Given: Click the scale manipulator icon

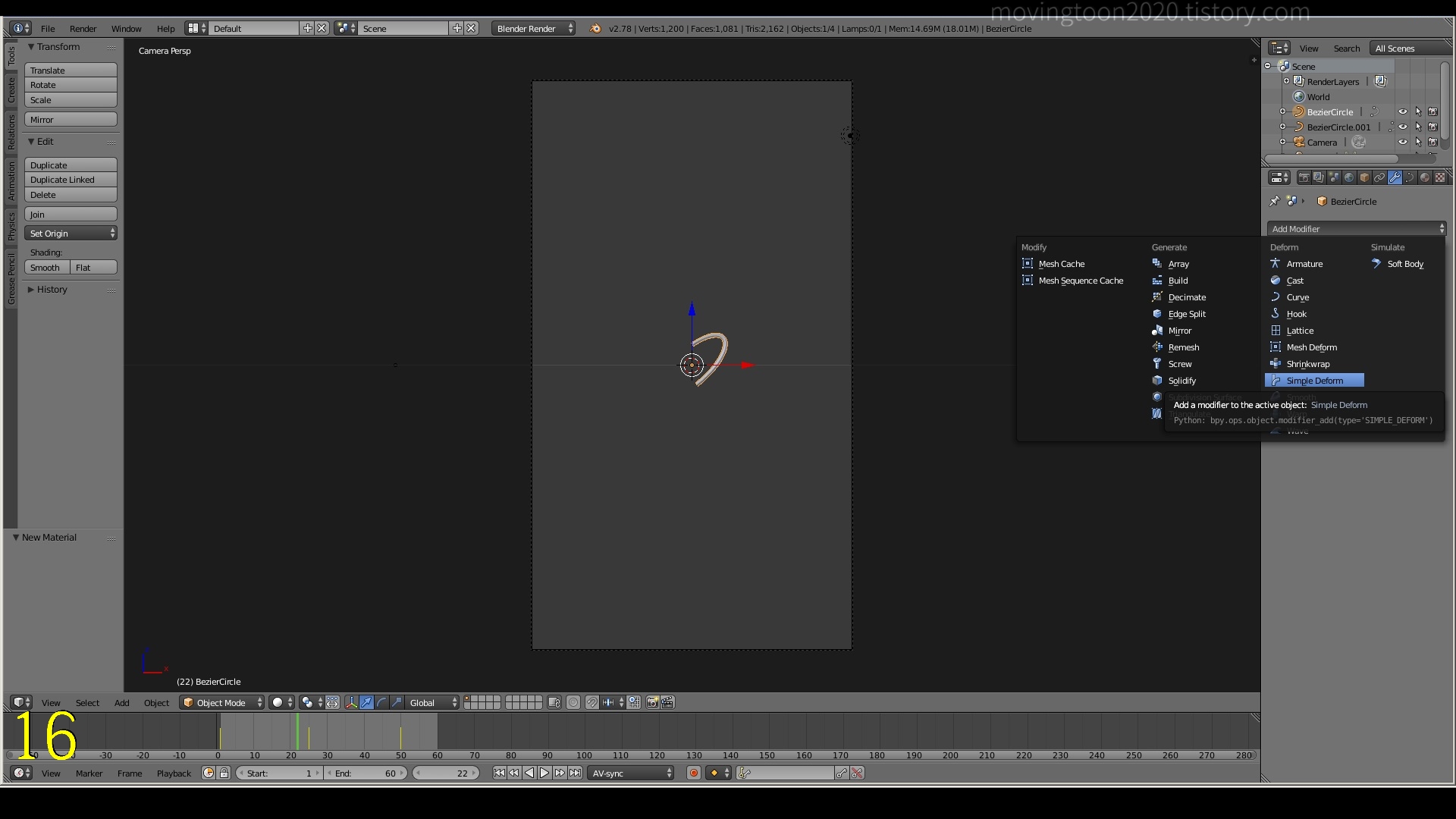Looking at the screenshot, I should 397,702.
